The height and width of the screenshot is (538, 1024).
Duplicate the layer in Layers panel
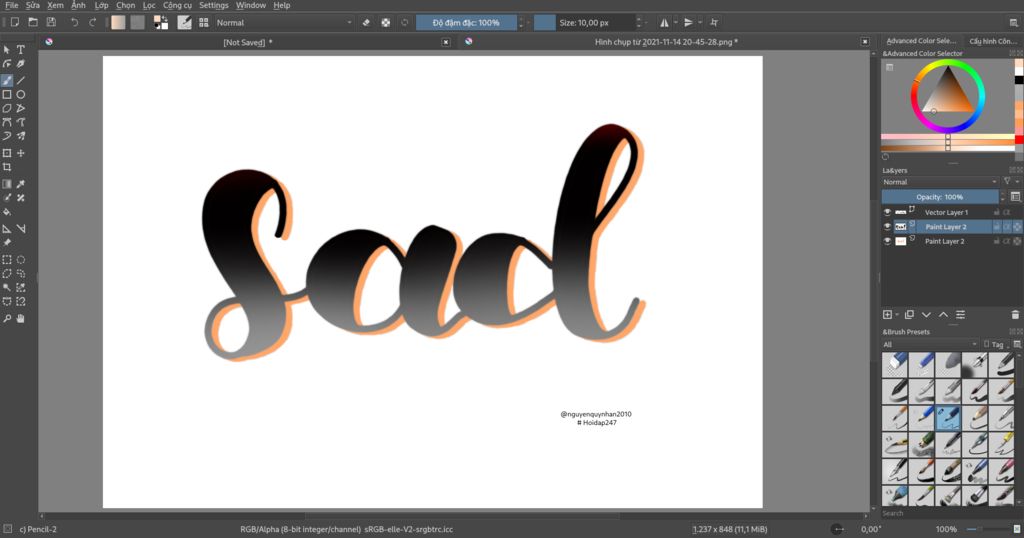pyautogui.click(x=909, y=315)
